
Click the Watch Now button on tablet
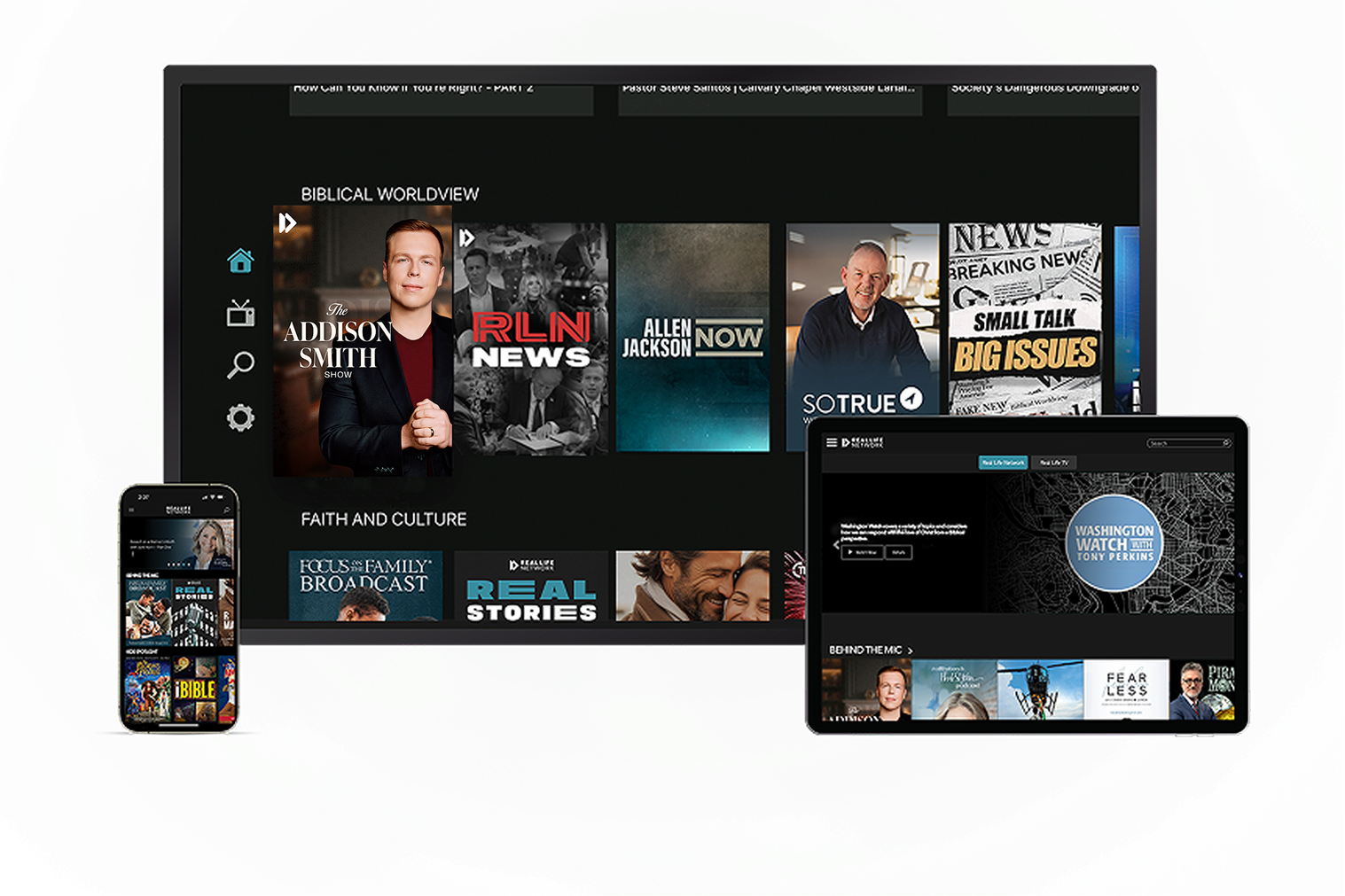point(862,552)
